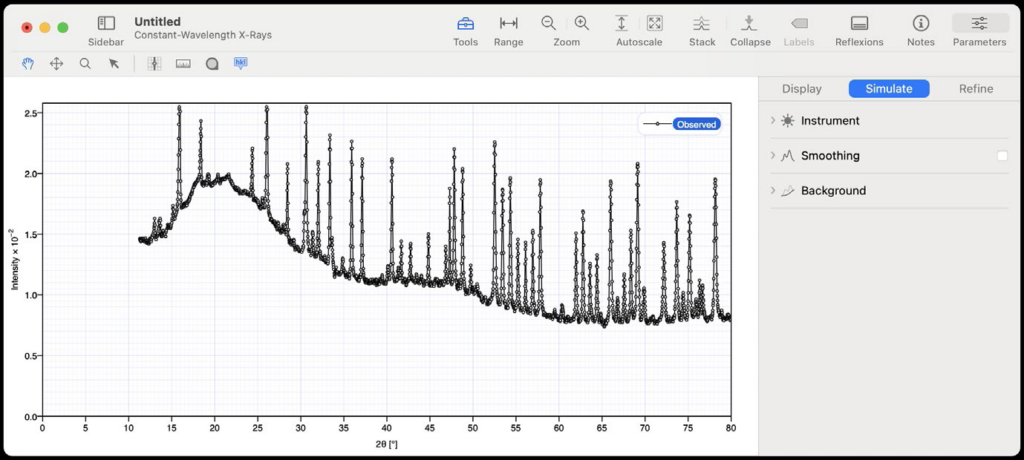Image resolution: width=1024 pixels, height=460 pixels.
Task: Expand the Smoothing section chevron
Action: pos(773,156)
